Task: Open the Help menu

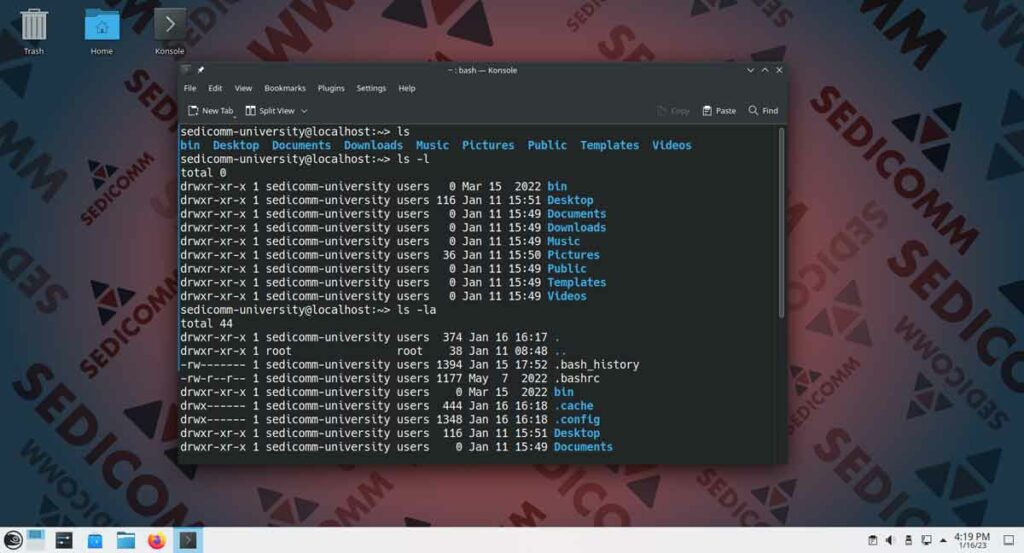Action: point(407,88)
